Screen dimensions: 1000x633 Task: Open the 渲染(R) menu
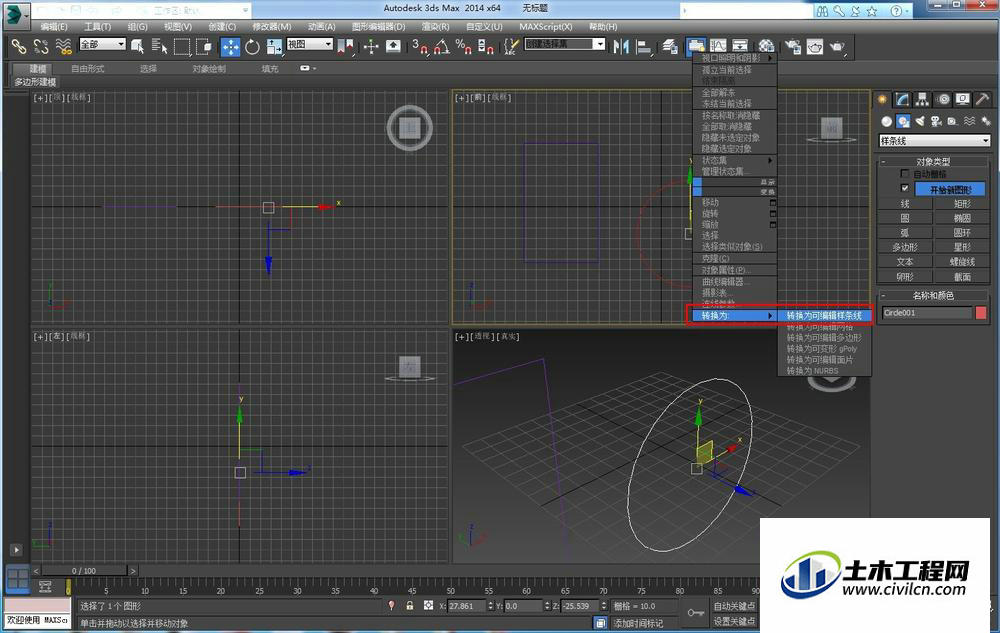pos(436,27)
